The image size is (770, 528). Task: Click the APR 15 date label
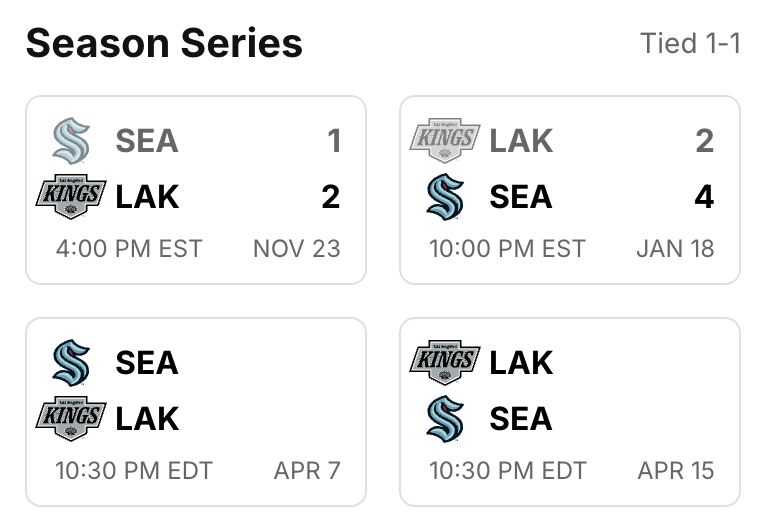676,471
